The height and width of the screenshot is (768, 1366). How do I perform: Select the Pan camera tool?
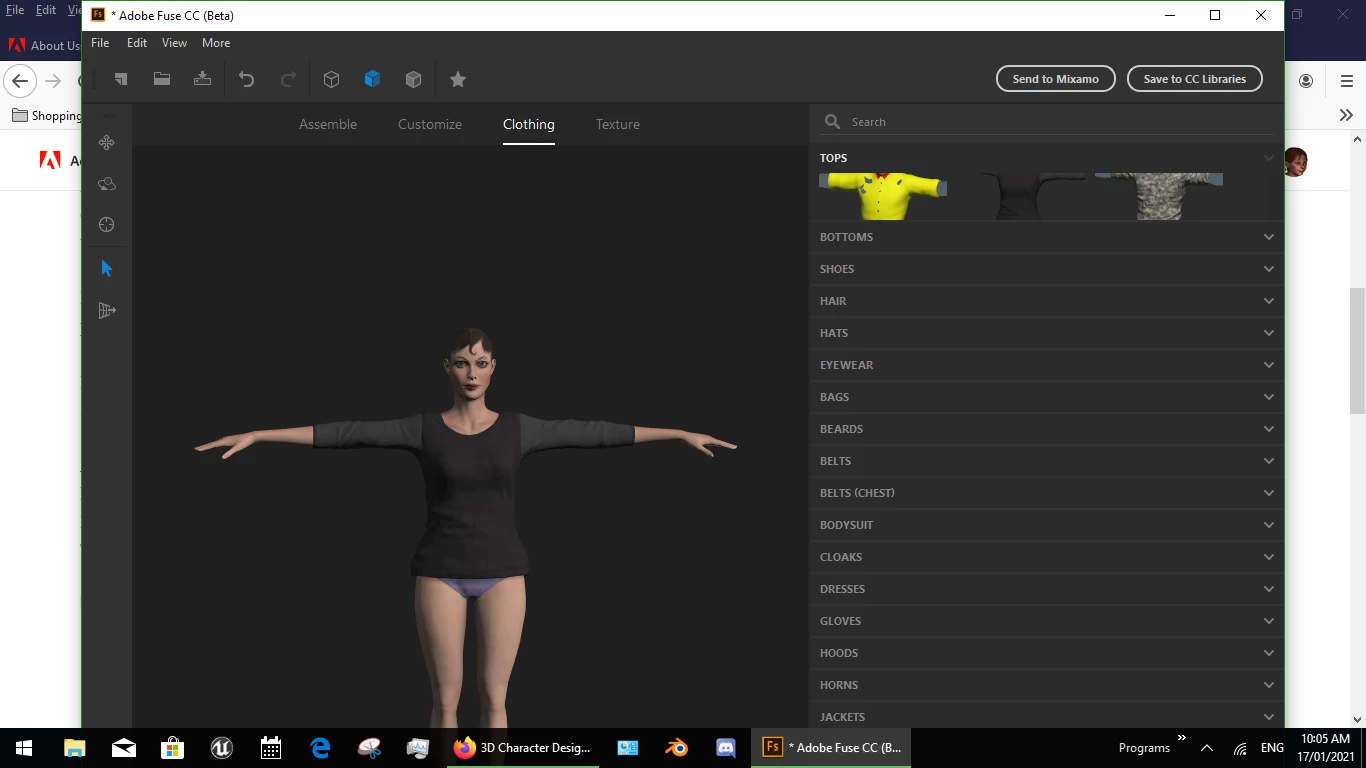click(x=107, y=143)
